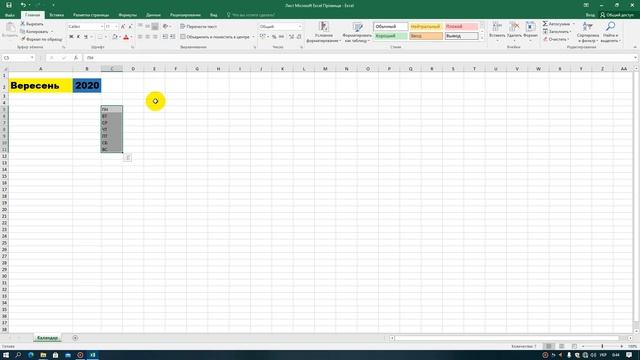Undo the last action
The height and width of the screenshot is (360, 640).
click(23, 5)
